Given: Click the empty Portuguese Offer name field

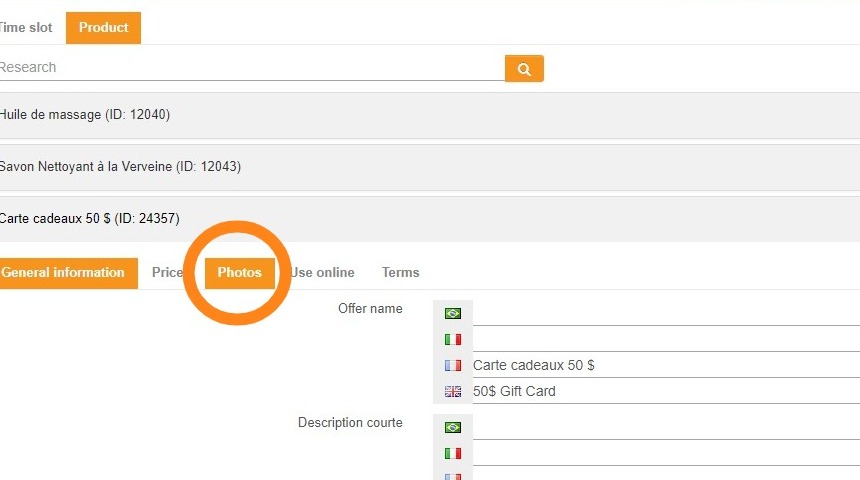Looking at the screenshot, I should click(666, 313).
